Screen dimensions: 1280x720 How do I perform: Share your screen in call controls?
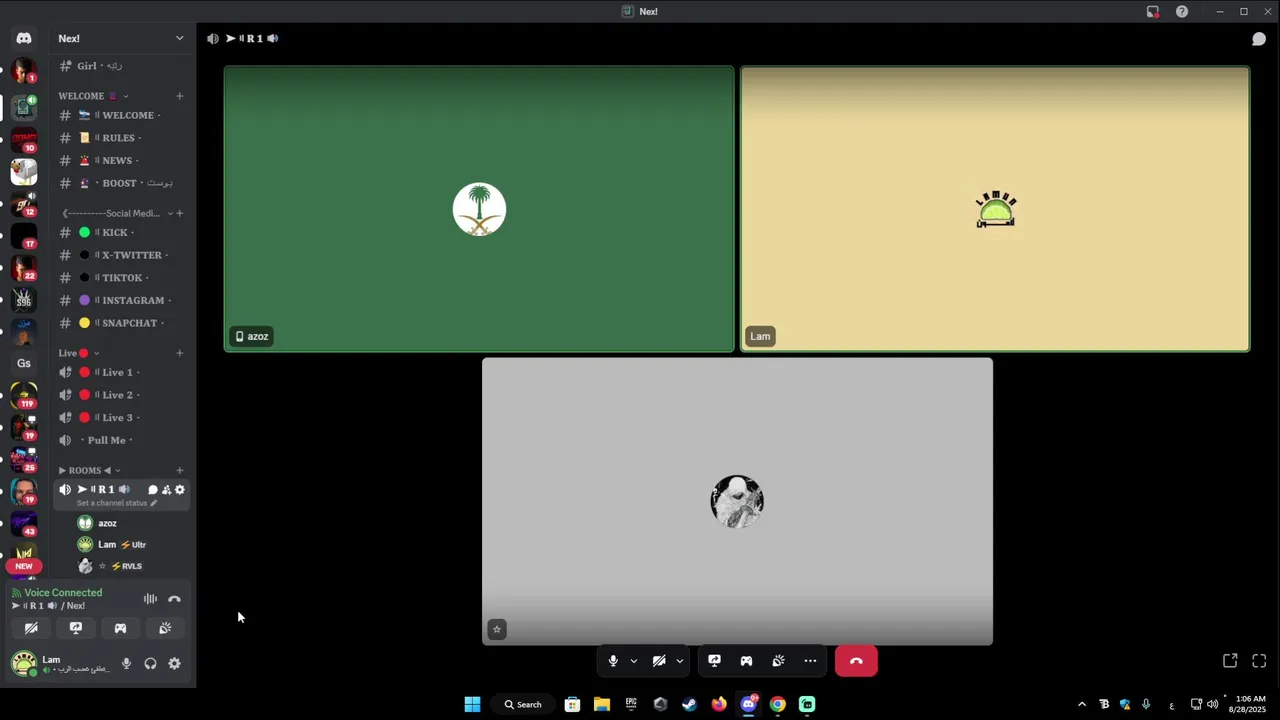[x=714, y=661]
